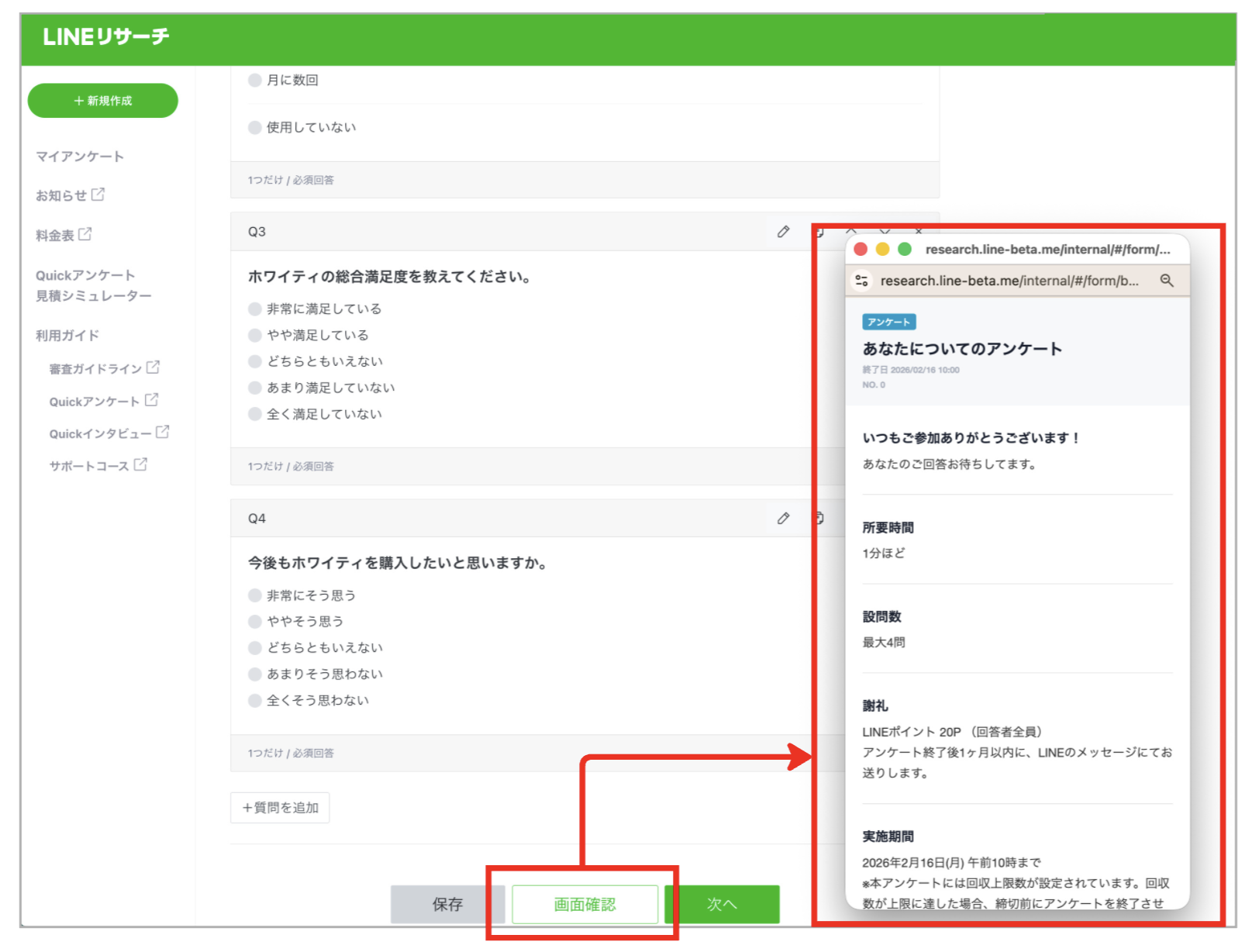
Task: Choose あまりそう思わない for Q4
Action: [254, 674]
